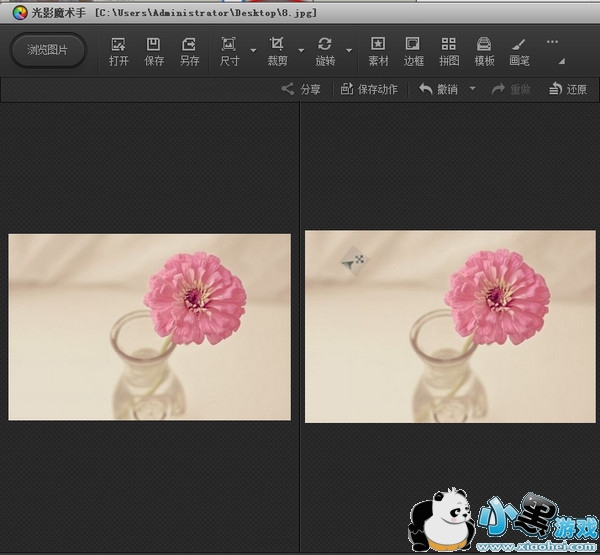Select the 尺寸 resize tool
600x555 pixels.
click(229, 51)
